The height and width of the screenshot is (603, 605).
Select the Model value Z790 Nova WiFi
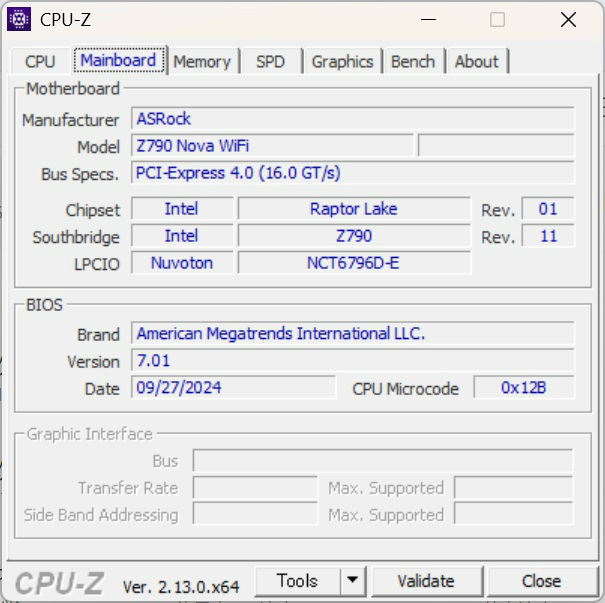tap(272, 145)
